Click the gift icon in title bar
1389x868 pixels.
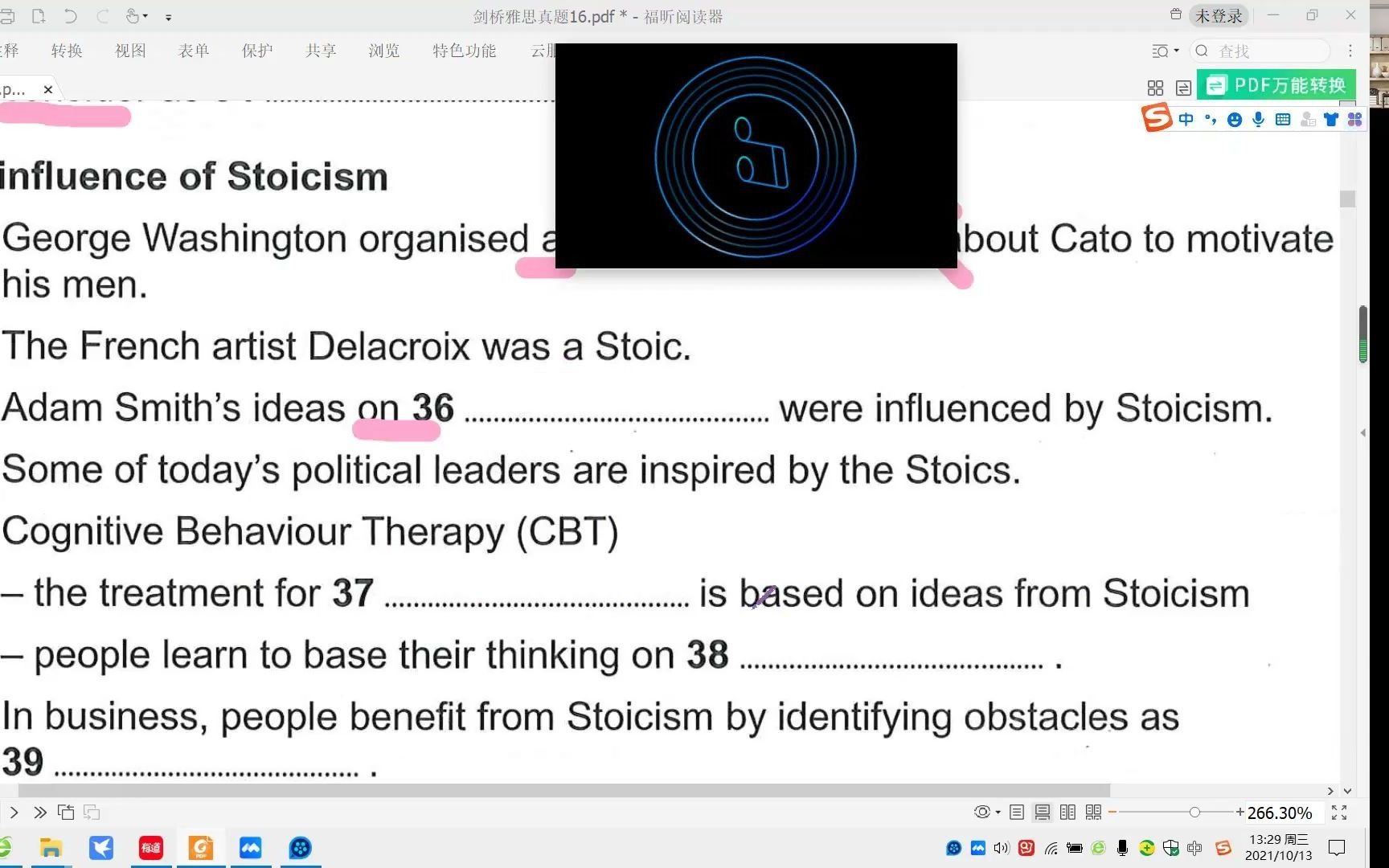[1175, 14]
